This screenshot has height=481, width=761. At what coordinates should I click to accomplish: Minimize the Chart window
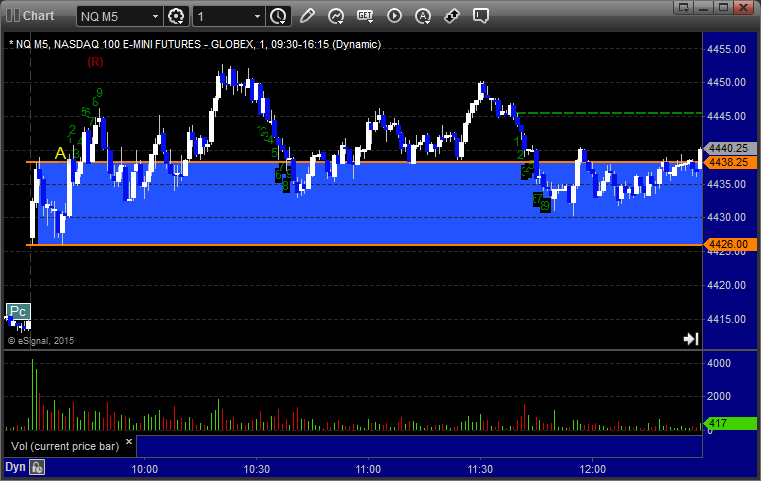(x=704, y=7)
